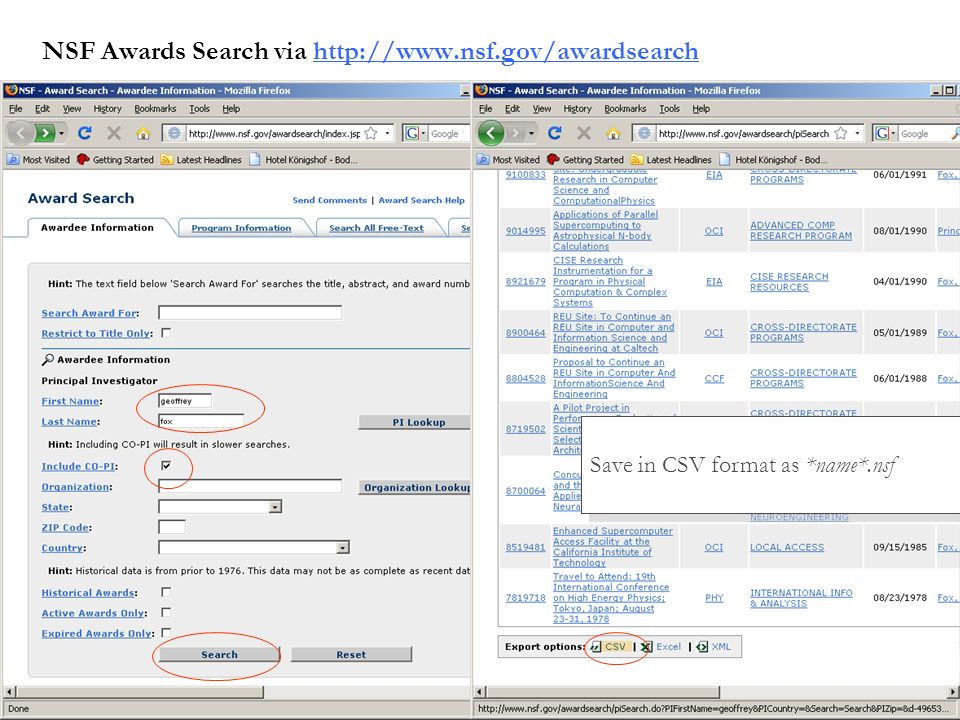Viewport: 960px width, 720px height.
Task: Switch to Search All Free-Text tab
Action: pos(376,228)
